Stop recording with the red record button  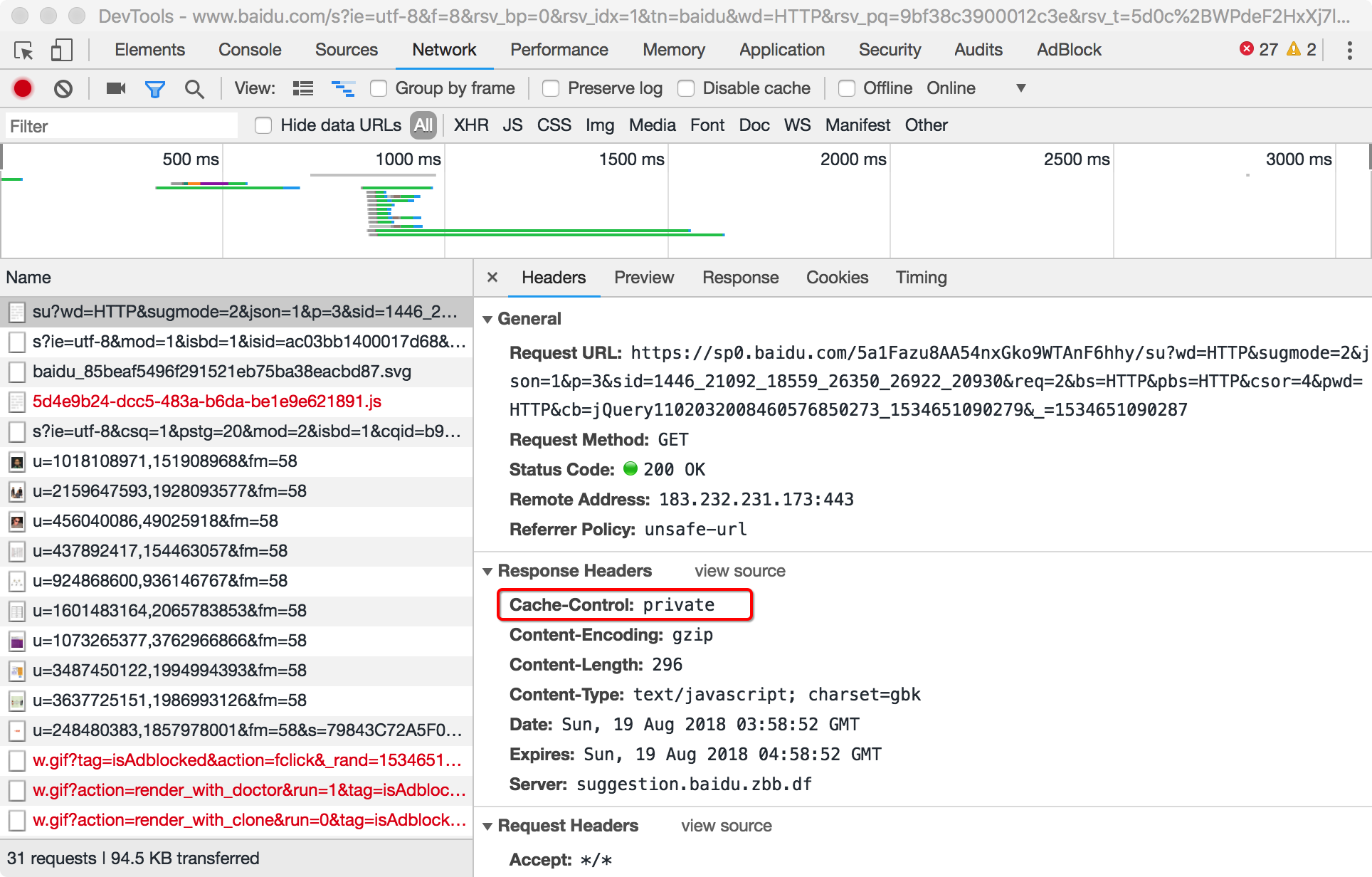click(x=23, y=88)
